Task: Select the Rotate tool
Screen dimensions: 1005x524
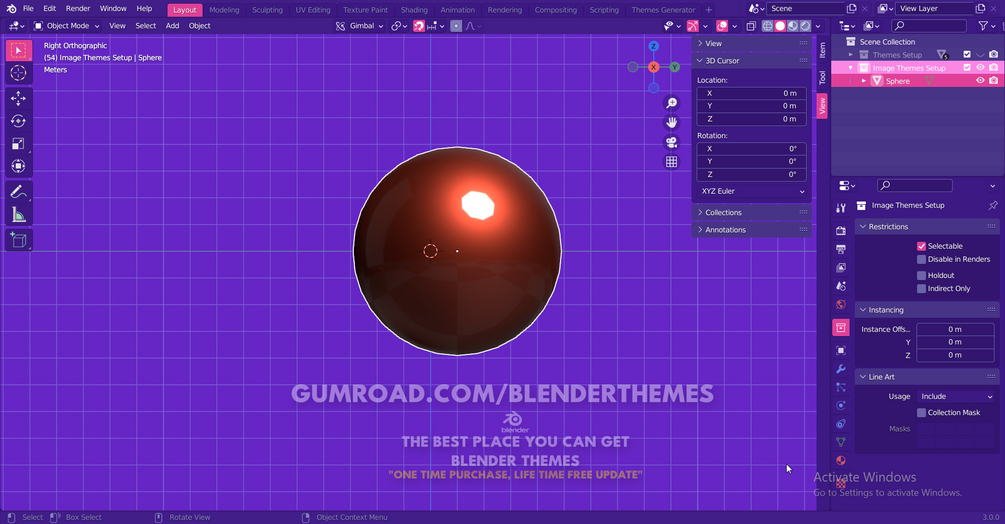Action: [x=19, y=121]
